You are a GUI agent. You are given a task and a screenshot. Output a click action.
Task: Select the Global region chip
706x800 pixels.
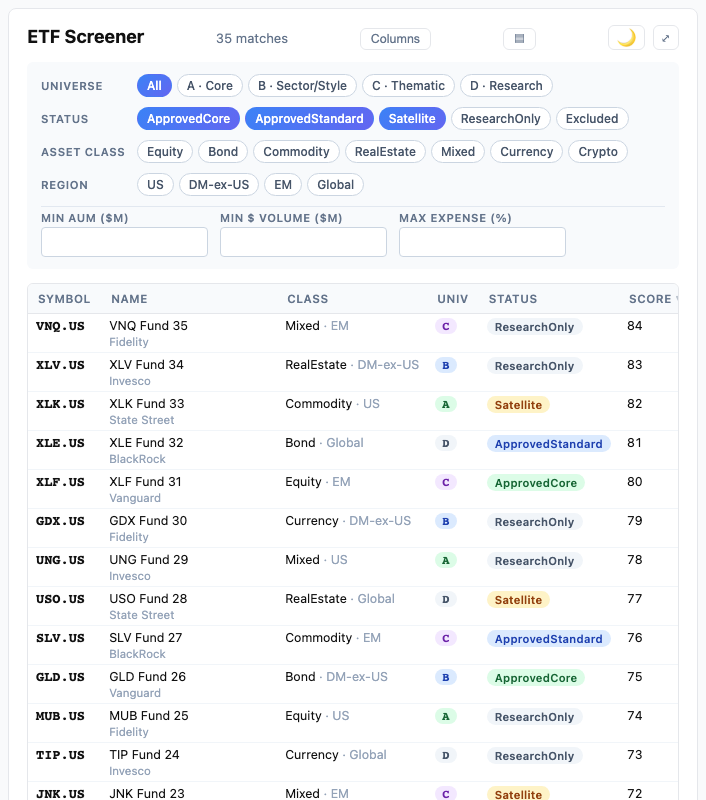335,185
